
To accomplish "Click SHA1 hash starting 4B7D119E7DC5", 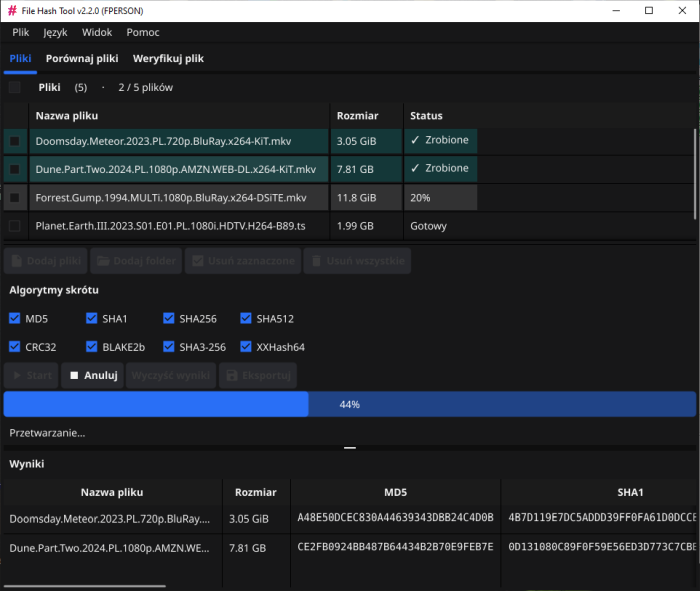I will 602,517.
